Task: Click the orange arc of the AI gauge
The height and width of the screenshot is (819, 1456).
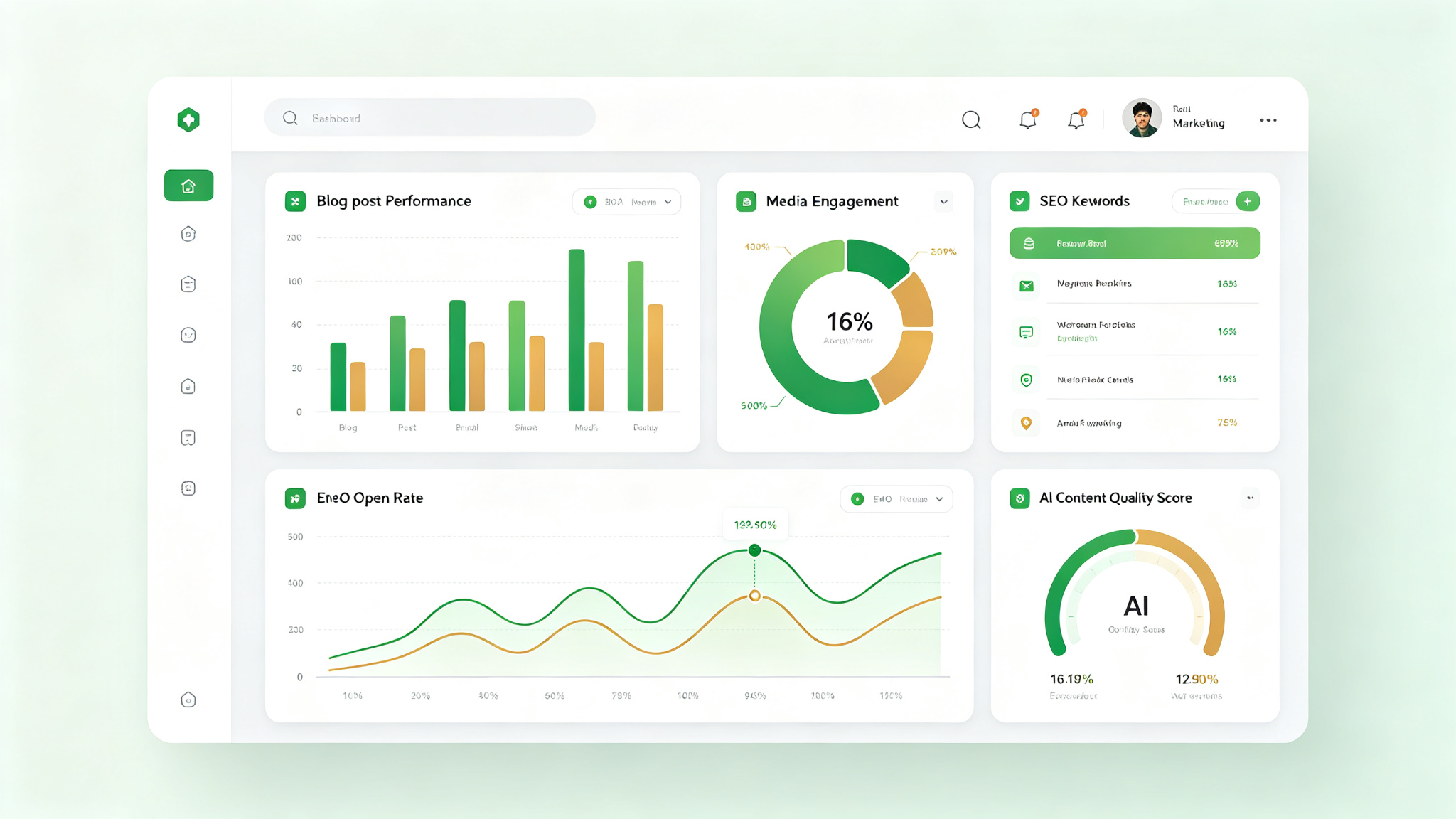Action: click(1200, 583)
